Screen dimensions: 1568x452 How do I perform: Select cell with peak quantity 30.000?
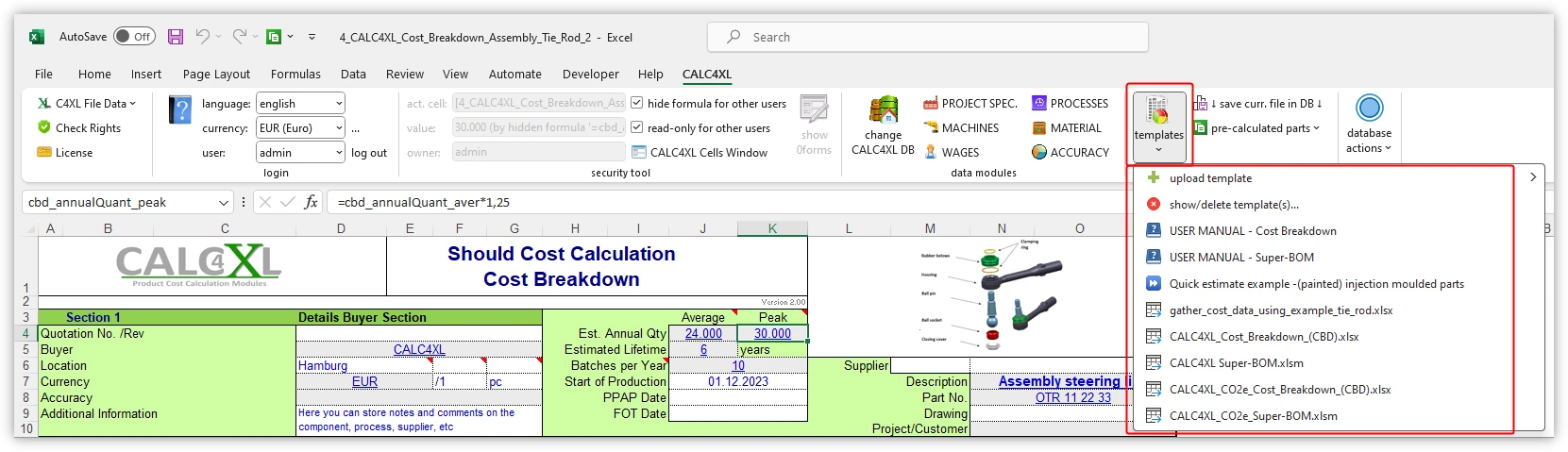[772, 333]
